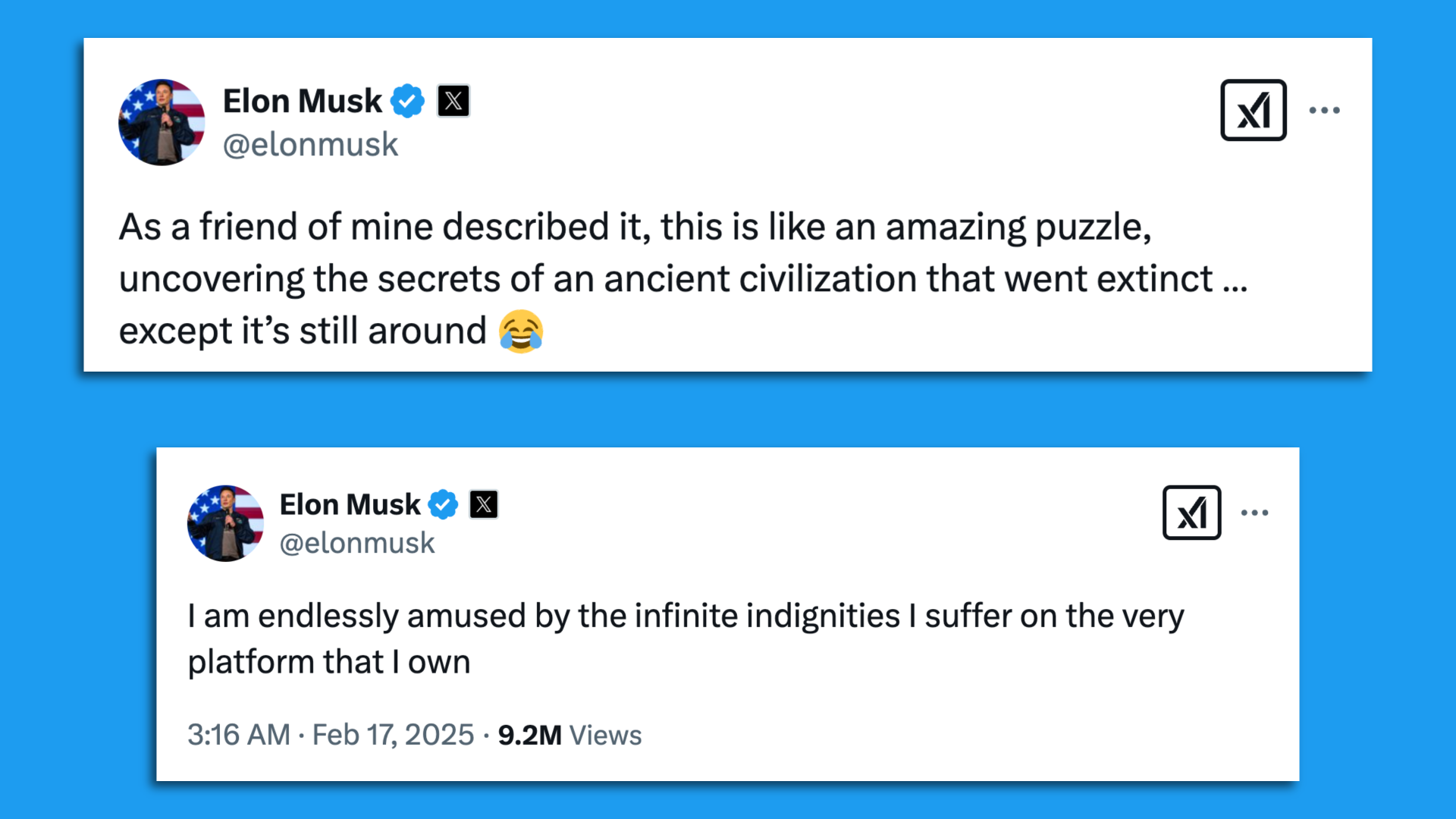Select the blue verified badge on top tweet
The height and width of the screenshot is (819, 1456).
coord(408,99)
